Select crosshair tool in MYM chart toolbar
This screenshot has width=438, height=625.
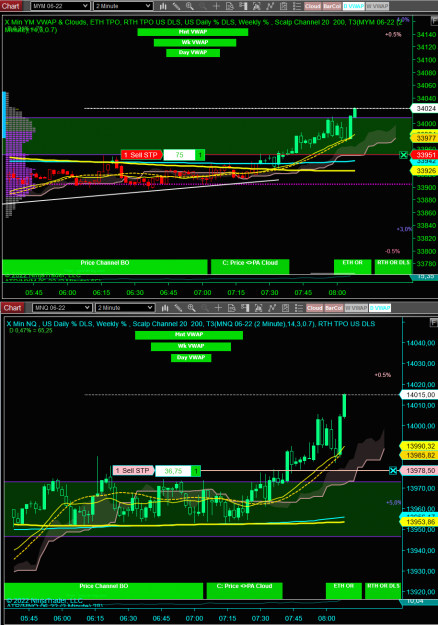click(216, 6)
